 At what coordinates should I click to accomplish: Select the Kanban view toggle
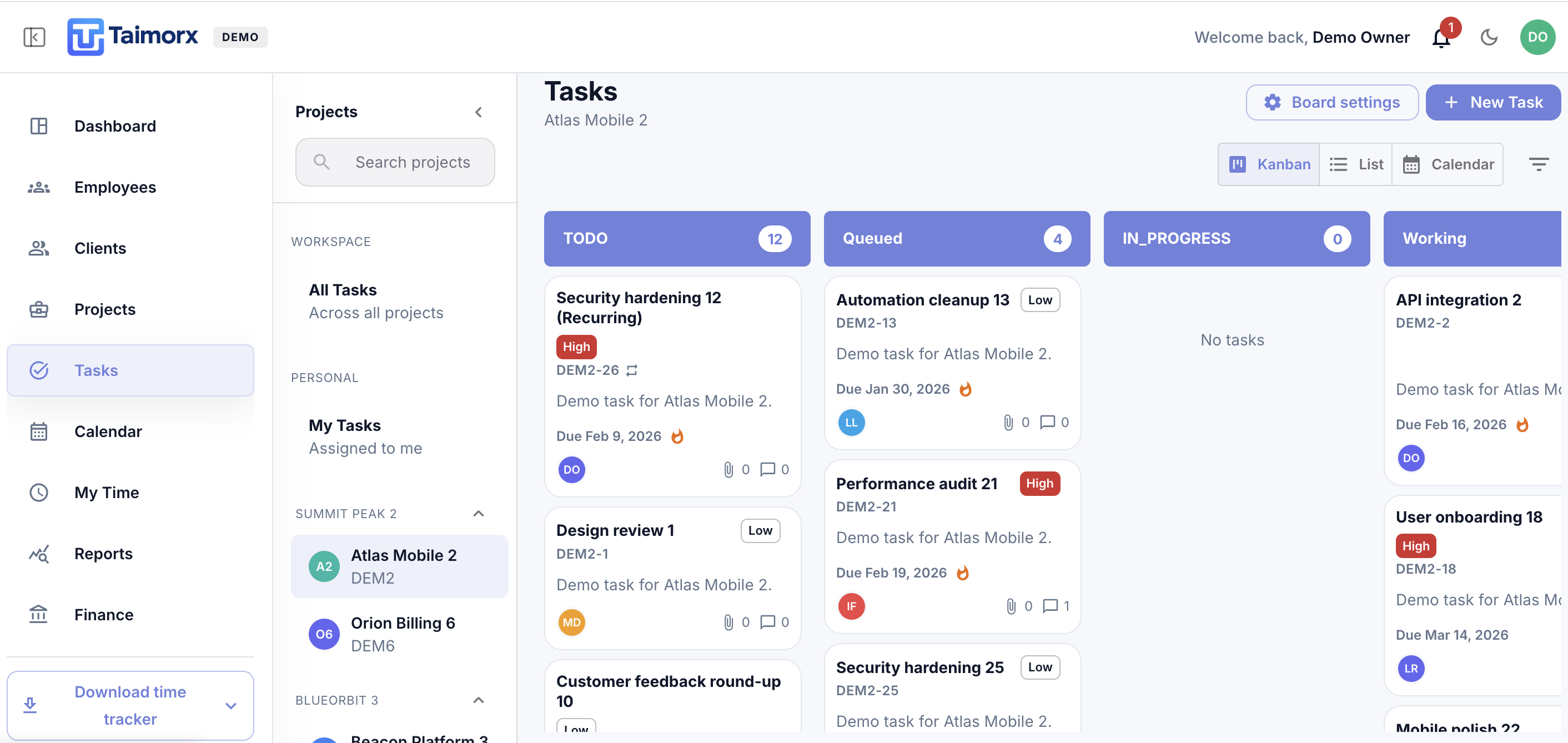(1269, 164)
